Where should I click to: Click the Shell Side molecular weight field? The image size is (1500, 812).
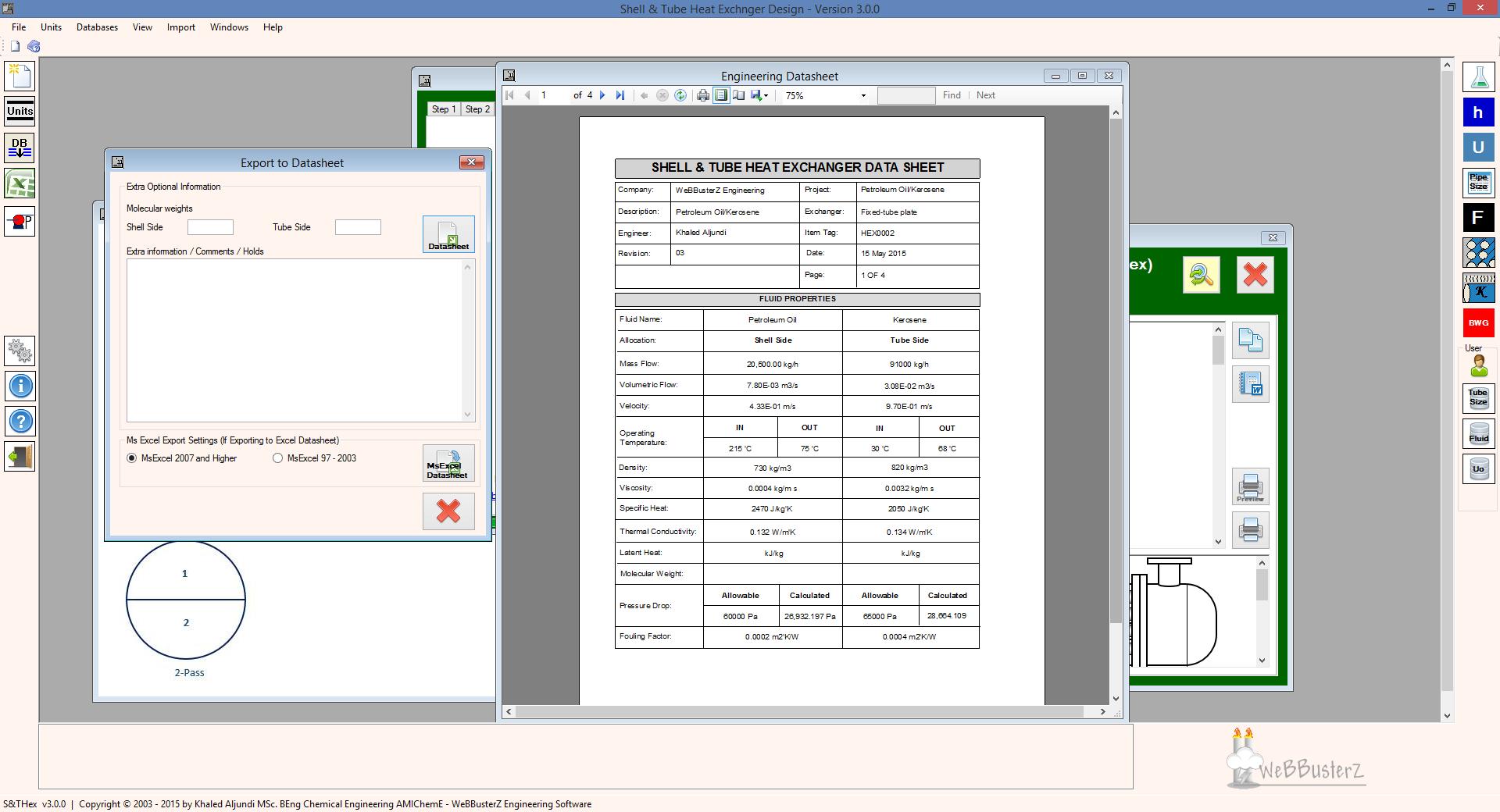coord(210,227)
